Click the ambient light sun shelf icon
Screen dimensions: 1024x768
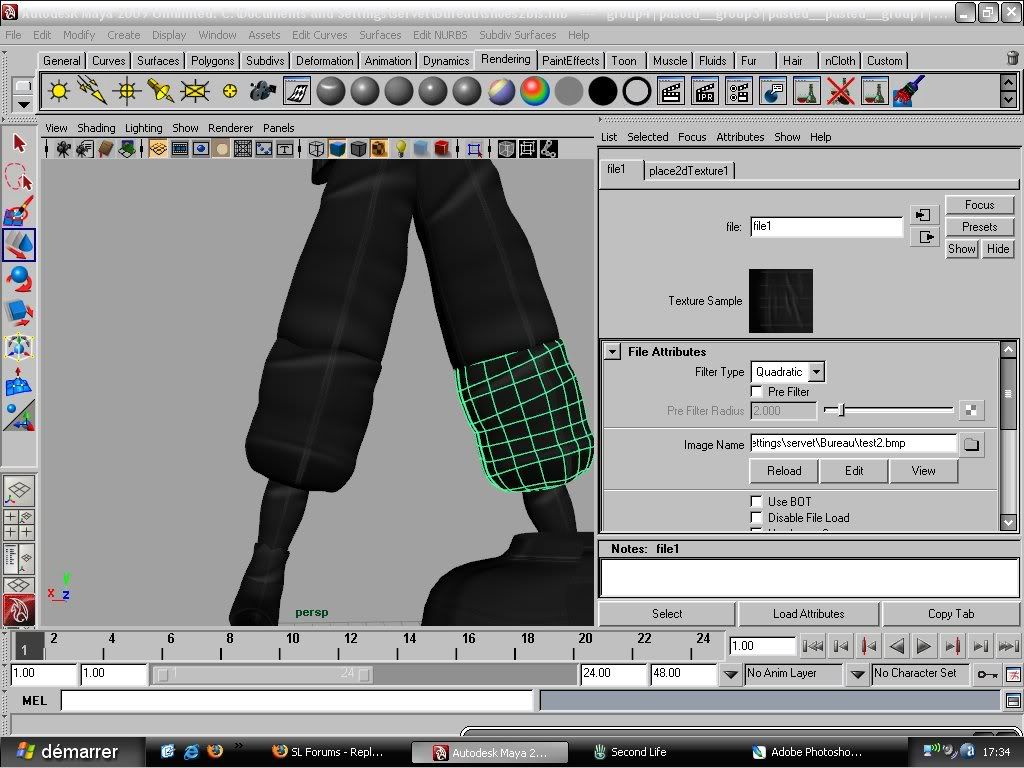coord(59,92)
